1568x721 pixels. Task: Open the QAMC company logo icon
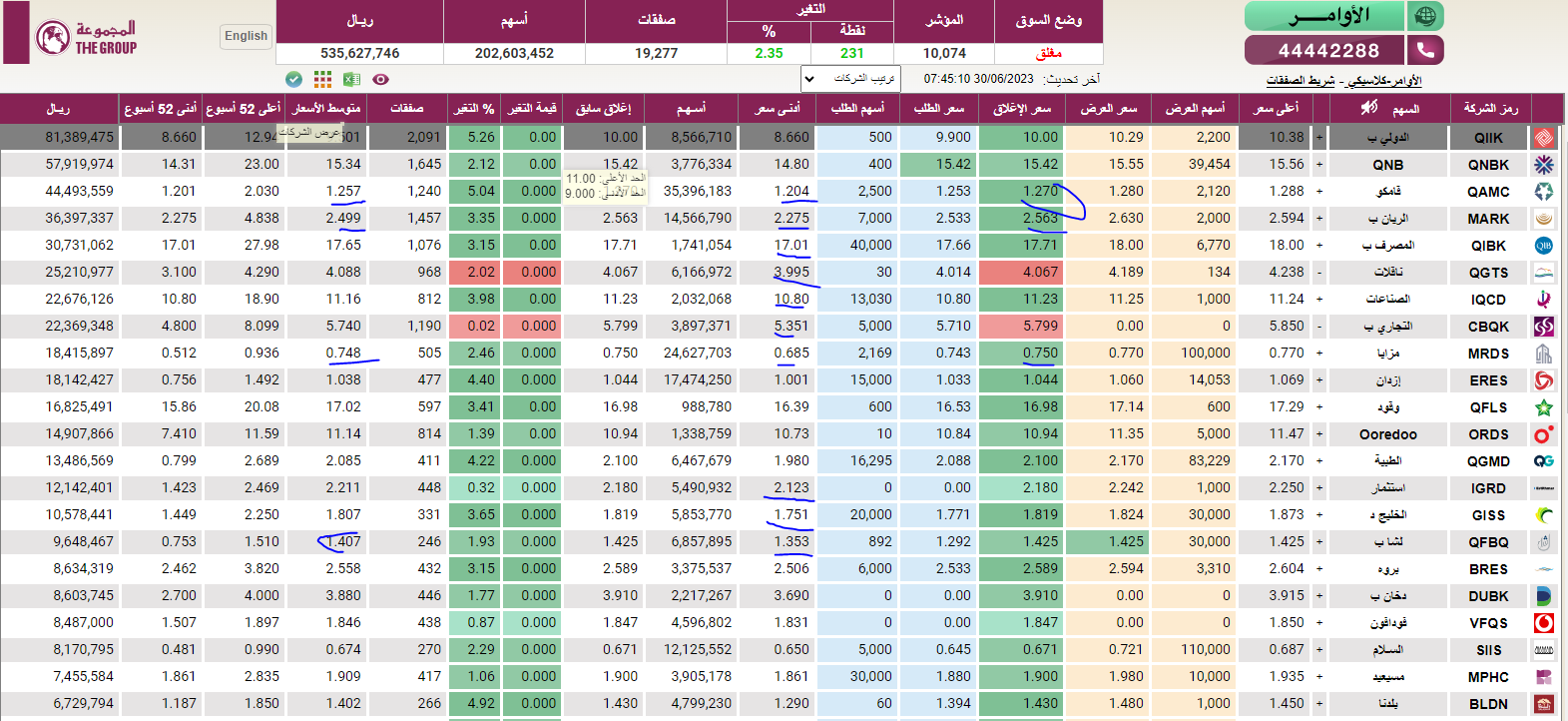[1544, 192]
